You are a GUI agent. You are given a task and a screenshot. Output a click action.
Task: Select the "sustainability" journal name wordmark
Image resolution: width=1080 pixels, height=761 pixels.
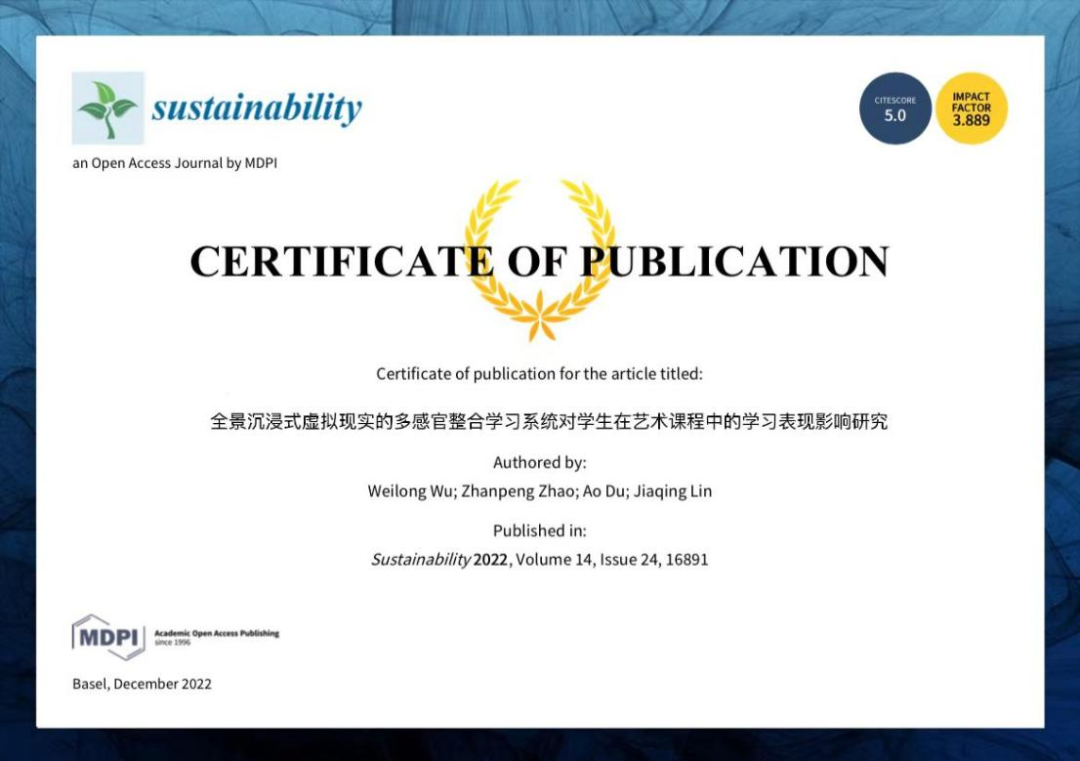(256, 108)
